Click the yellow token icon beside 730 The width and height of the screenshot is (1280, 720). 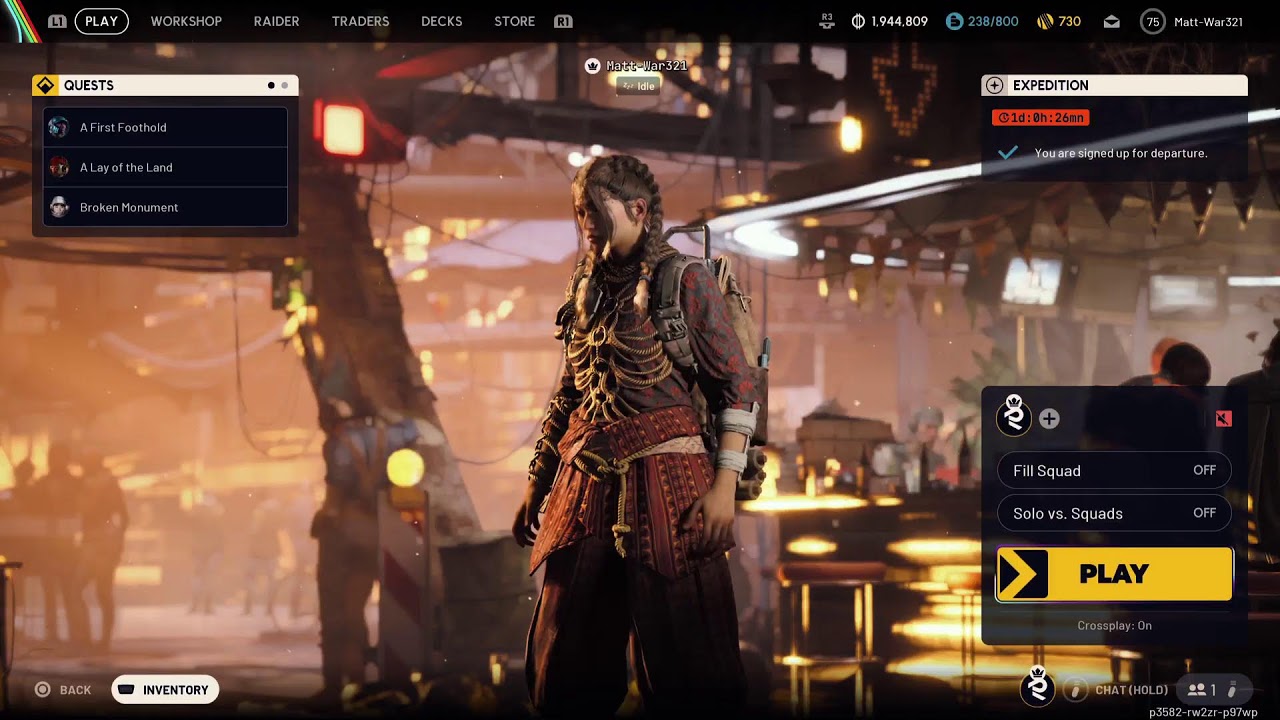(1044, 21)
